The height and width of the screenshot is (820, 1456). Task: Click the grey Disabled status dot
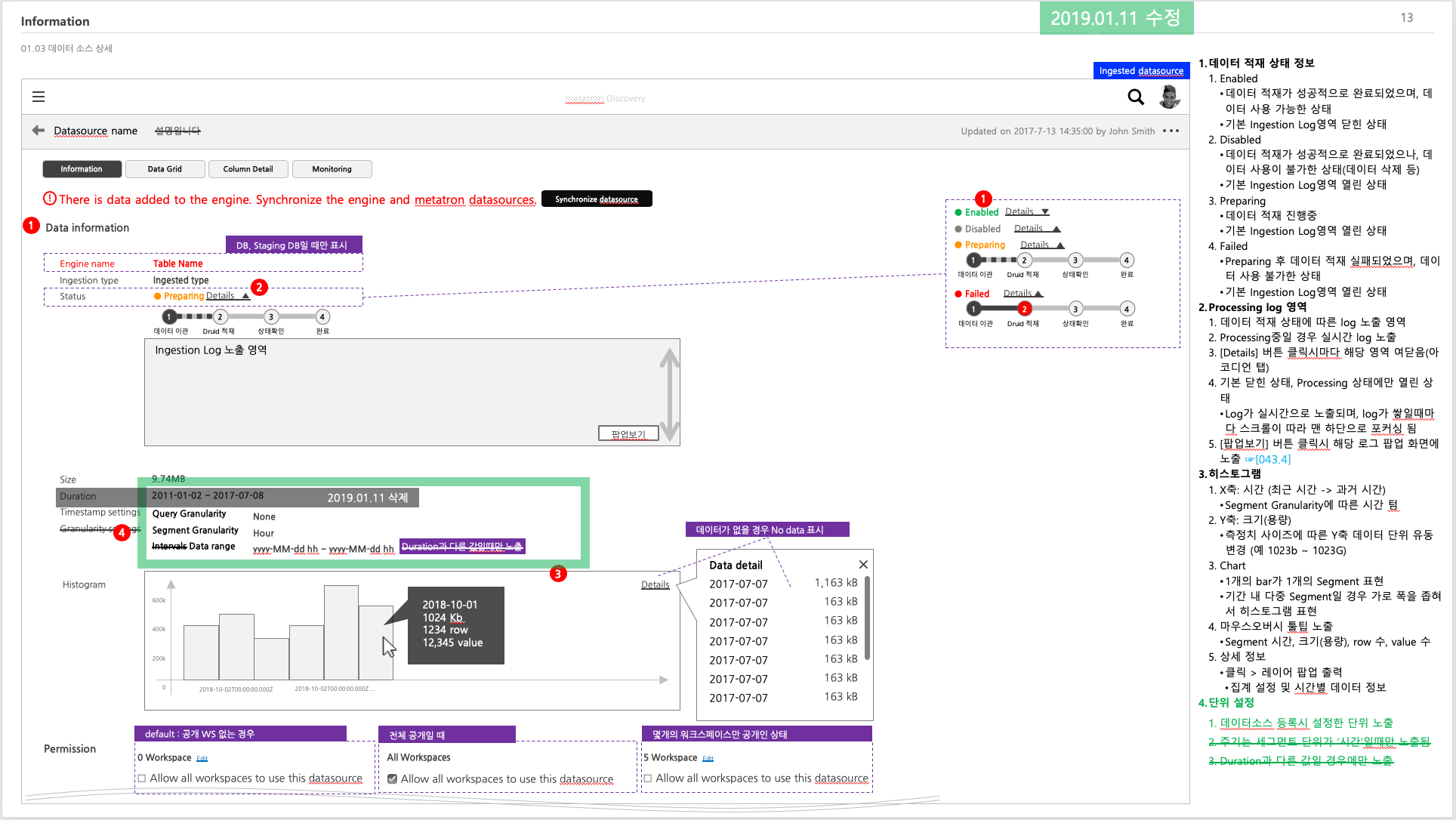[958, 229]
